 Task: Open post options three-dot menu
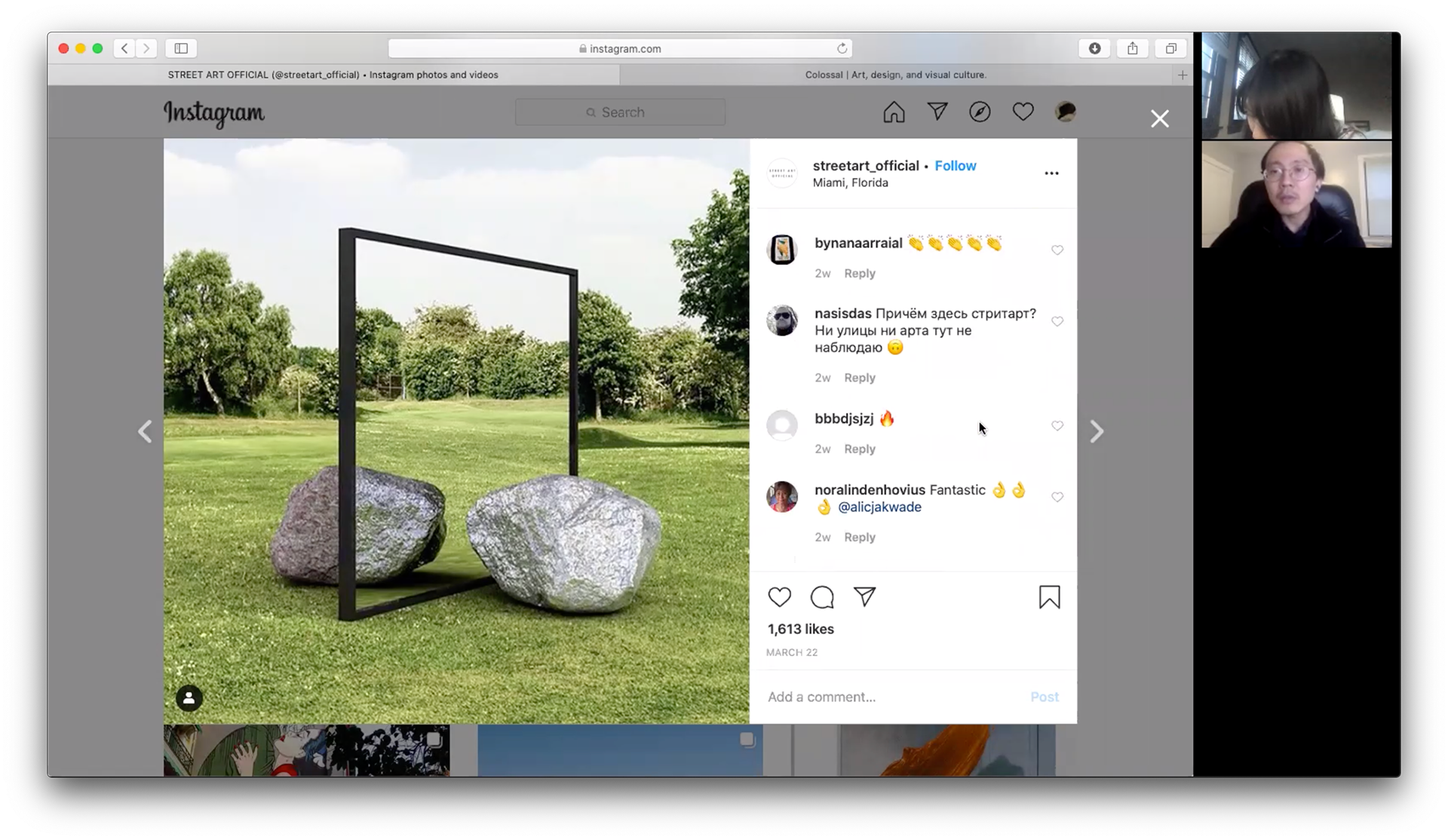pyautogui.click(x=1051, y=173)
